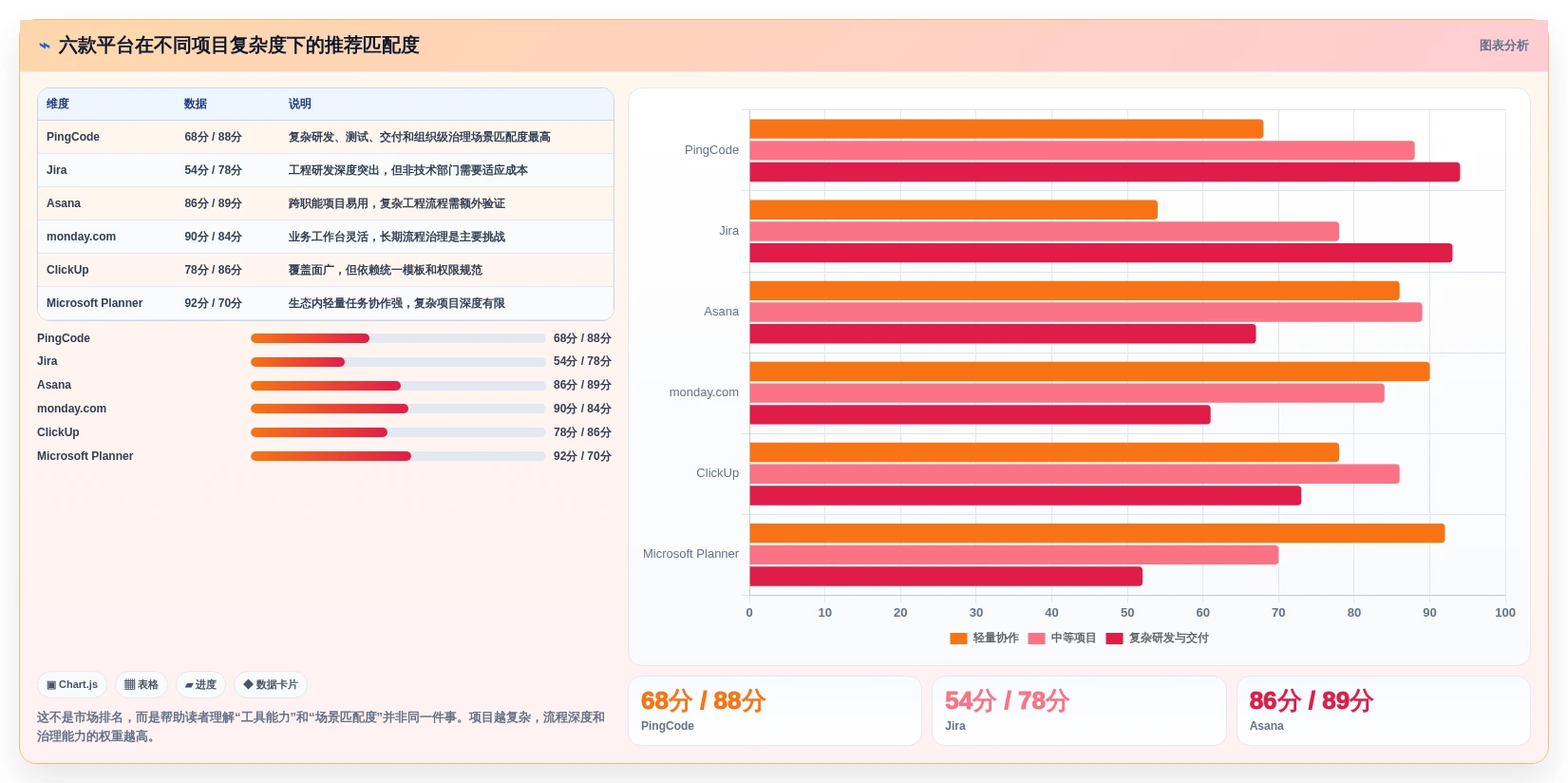Image resolution: width=1568 pixels, height=783 pixels.
Task: Toggle the 复杂研发与交付 legend swatch
Action: [x=1114, y=639]
